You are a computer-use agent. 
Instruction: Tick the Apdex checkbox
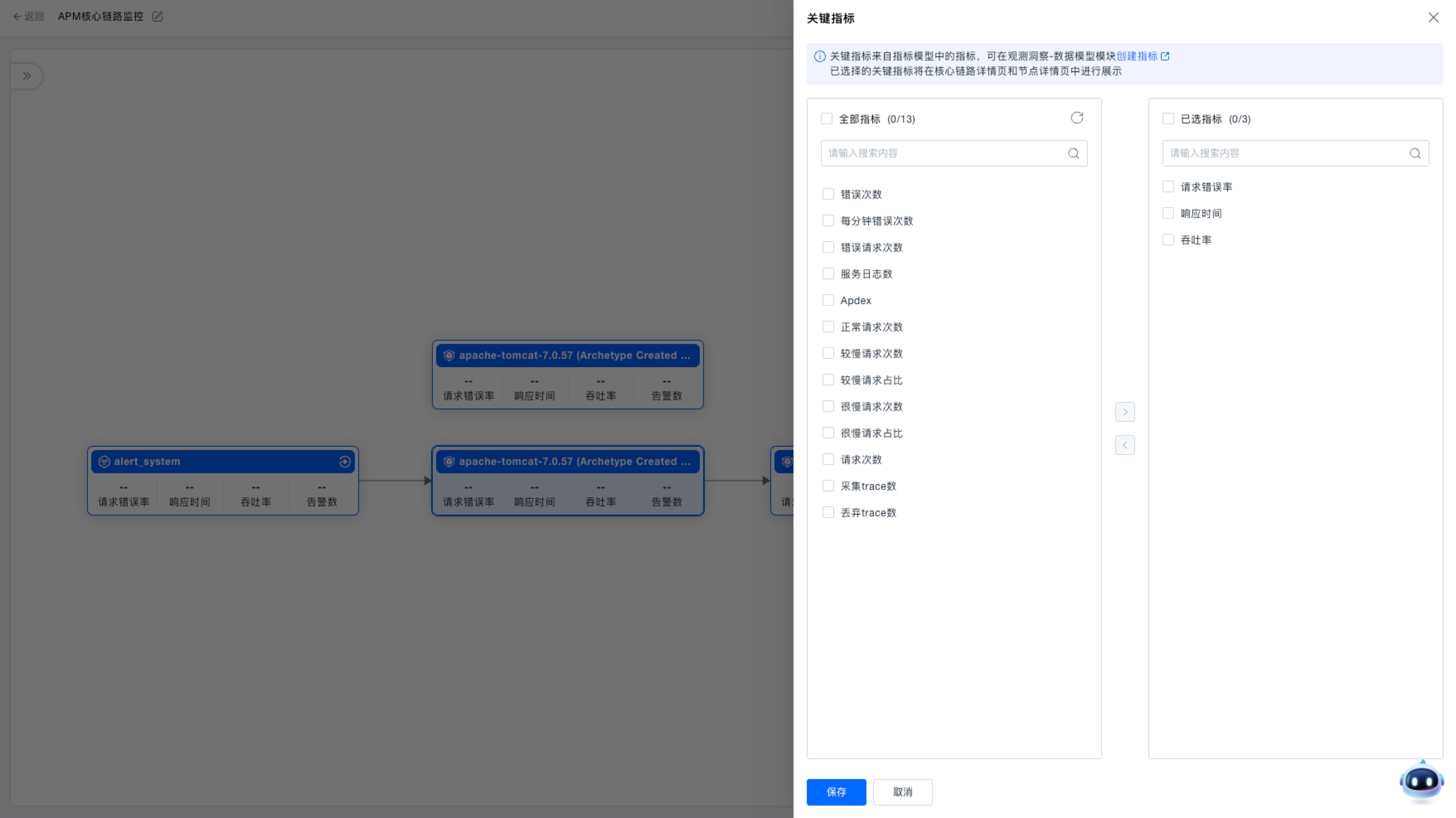pyautogui.click(x=828, y=300)
